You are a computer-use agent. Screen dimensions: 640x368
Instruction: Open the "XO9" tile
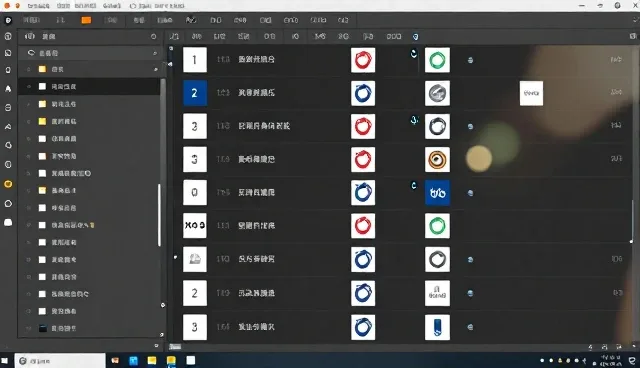click(195, 225)
